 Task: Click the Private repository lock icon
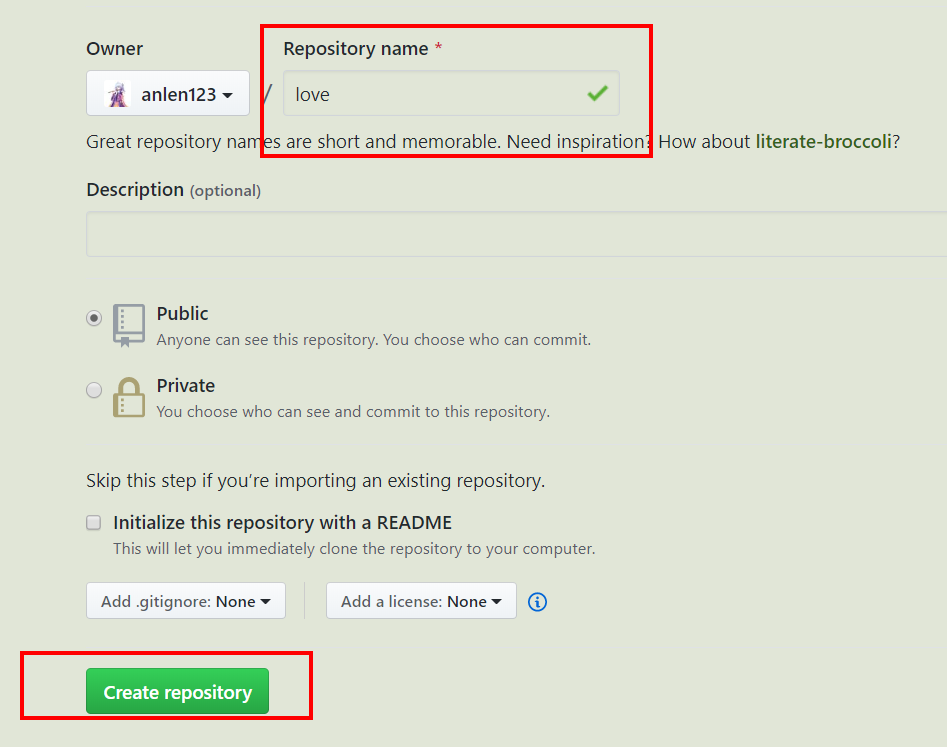pyautogui.click(x=128, y=397)
